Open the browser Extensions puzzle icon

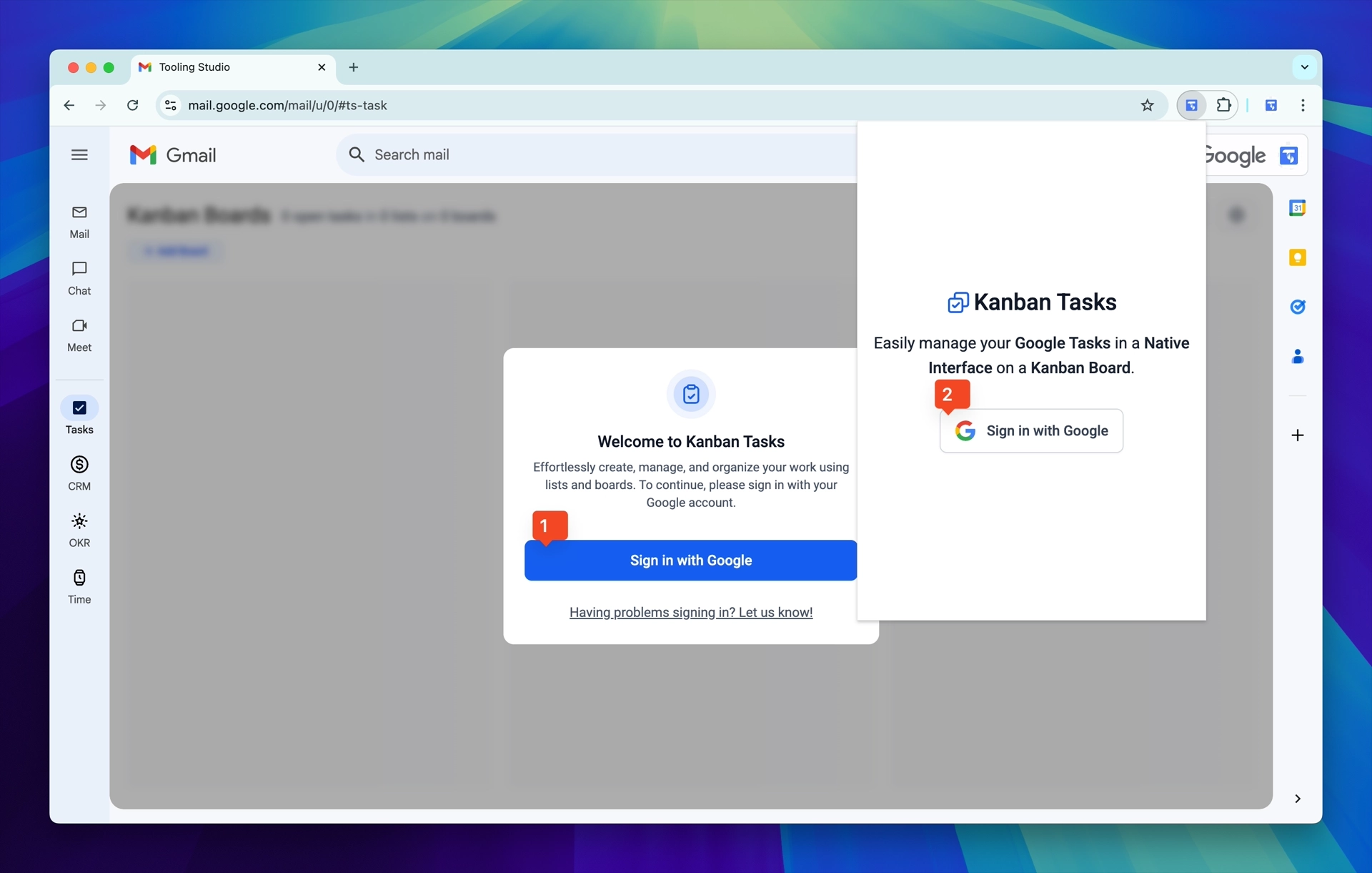pos(1223,105)
